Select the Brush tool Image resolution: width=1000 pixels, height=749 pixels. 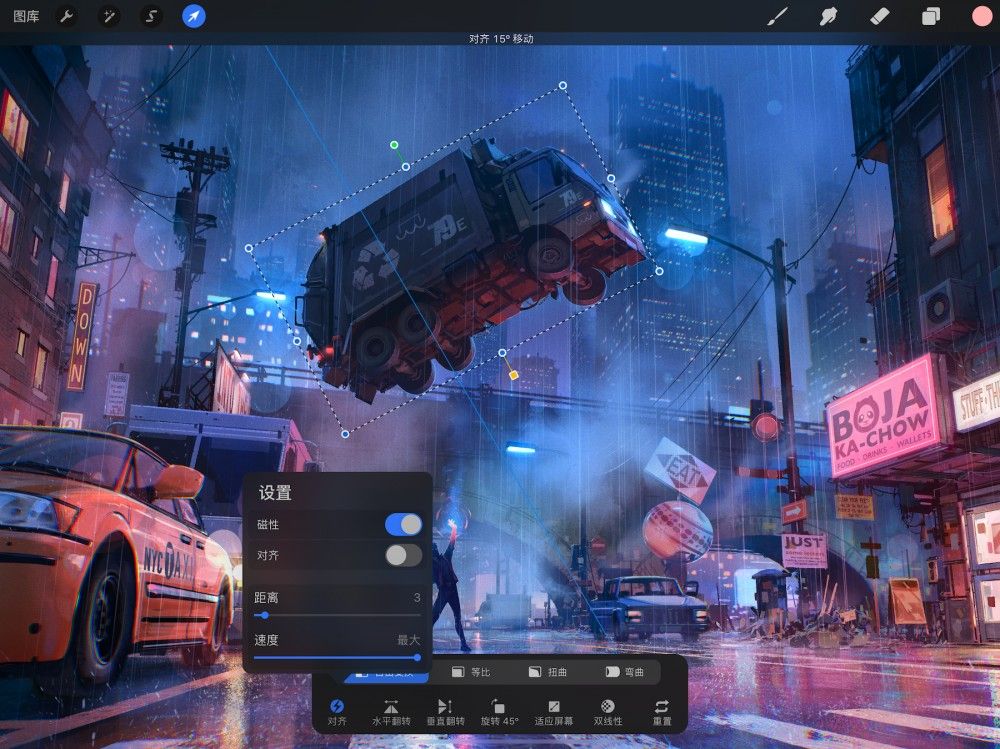[778, 15]
